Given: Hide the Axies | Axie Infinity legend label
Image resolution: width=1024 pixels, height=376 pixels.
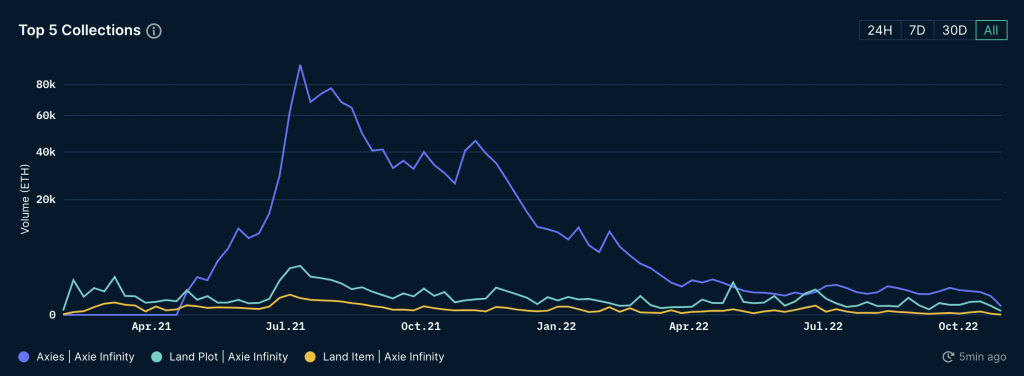Looking at the screenshot, I should 86,356.
